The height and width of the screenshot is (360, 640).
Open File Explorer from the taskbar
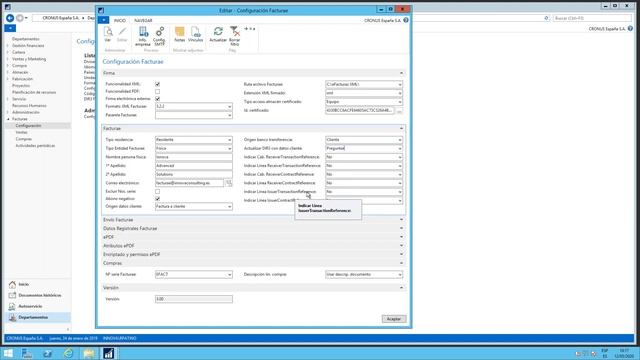coord(89,353)
